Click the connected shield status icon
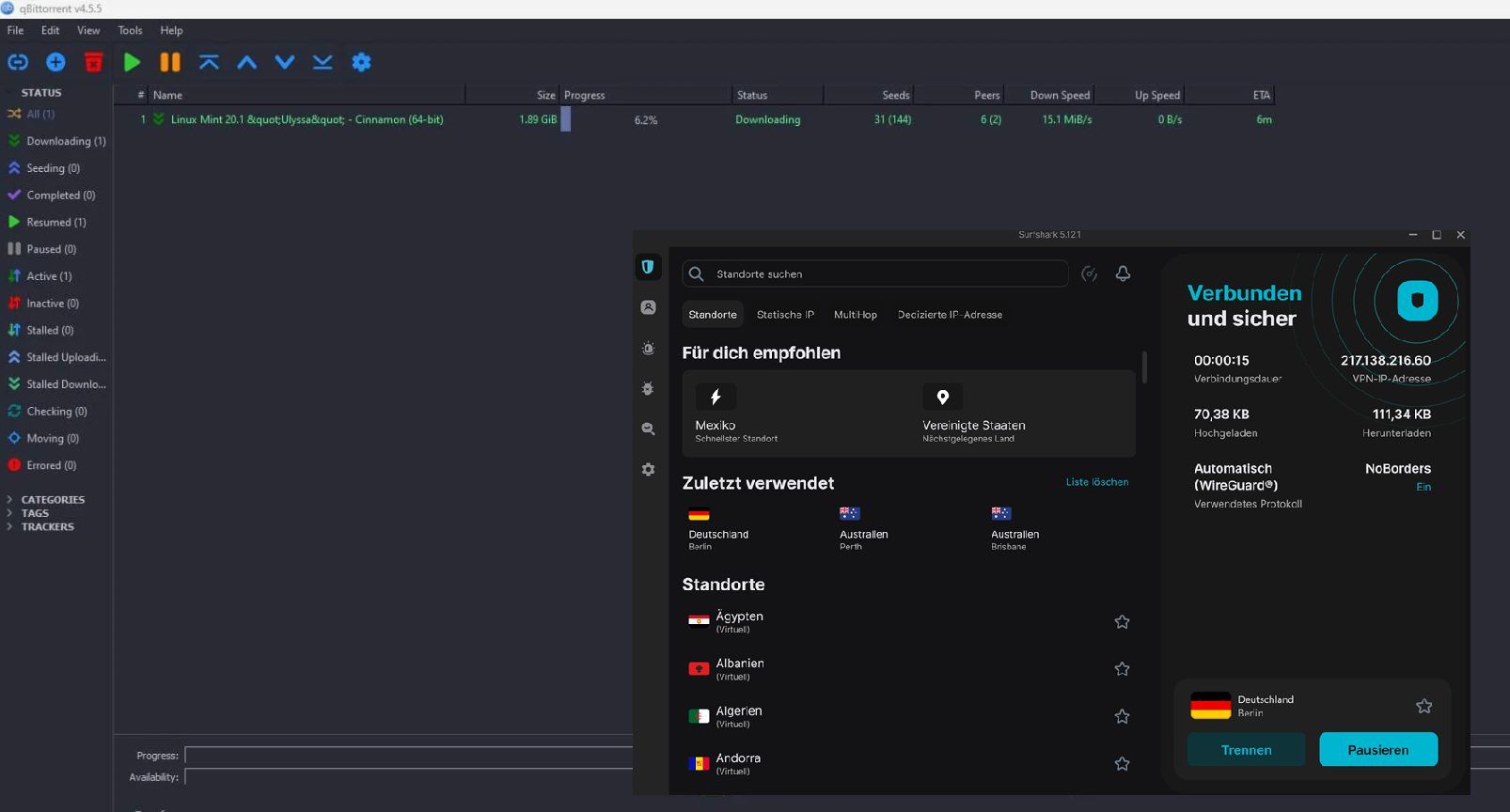1510x812 pixels. coord(1417,302)
